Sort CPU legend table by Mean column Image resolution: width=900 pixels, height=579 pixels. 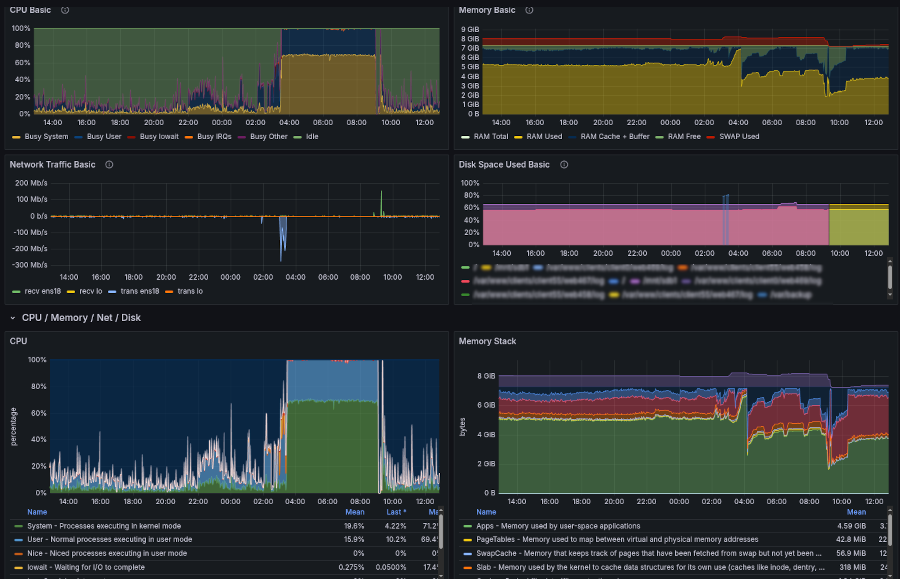pos(354,512)
